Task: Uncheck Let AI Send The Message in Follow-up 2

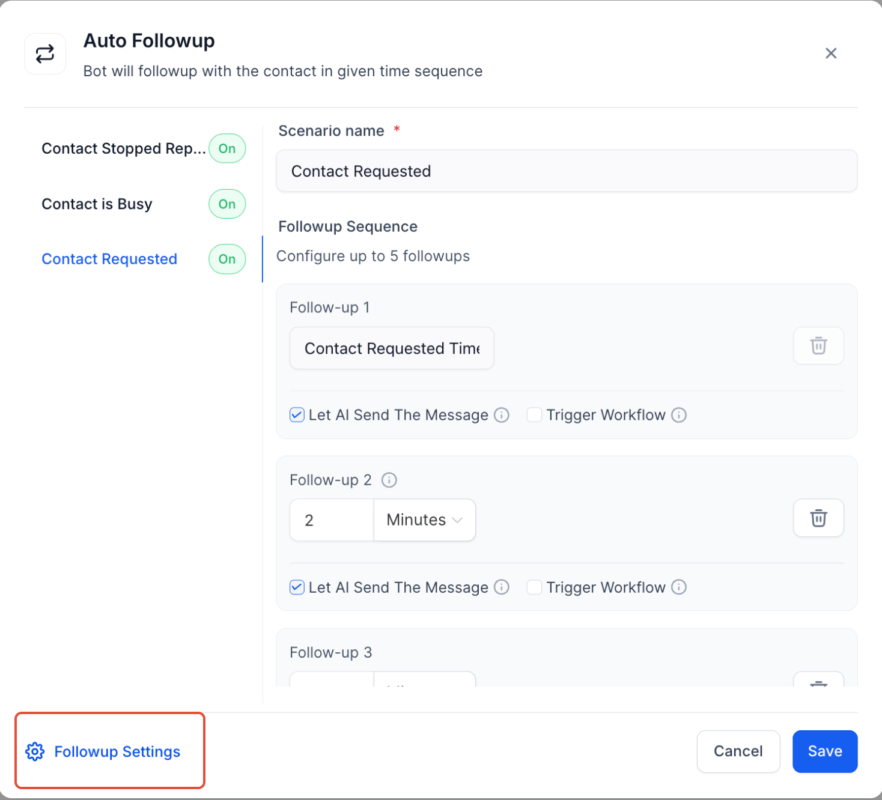Action: tap(296, 587)
